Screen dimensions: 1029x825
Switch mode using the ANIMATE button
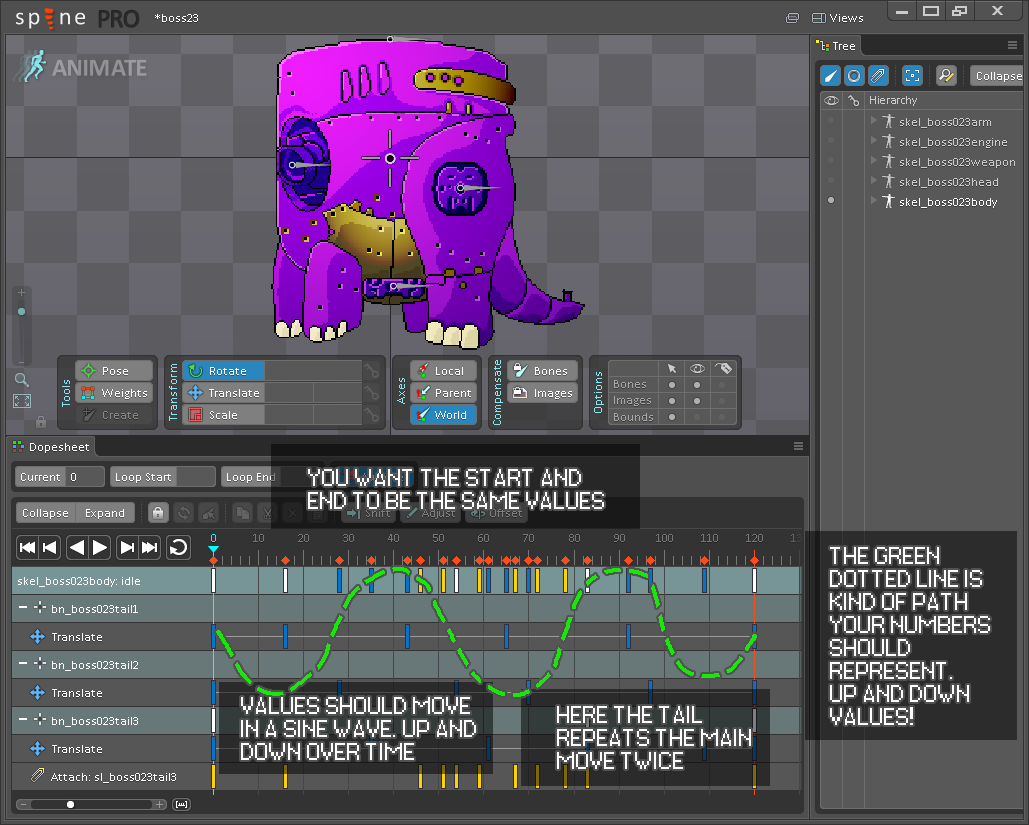pos(83,67)
